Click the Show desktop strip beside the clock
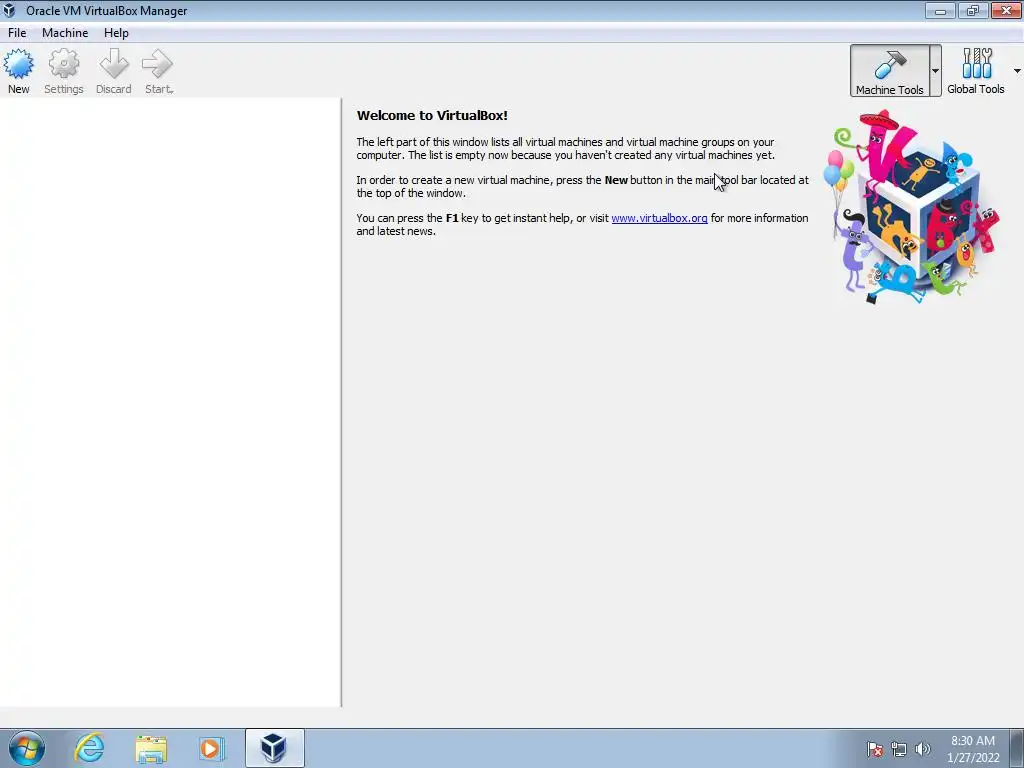1024x768 pixels. (x=1017, y=748)
